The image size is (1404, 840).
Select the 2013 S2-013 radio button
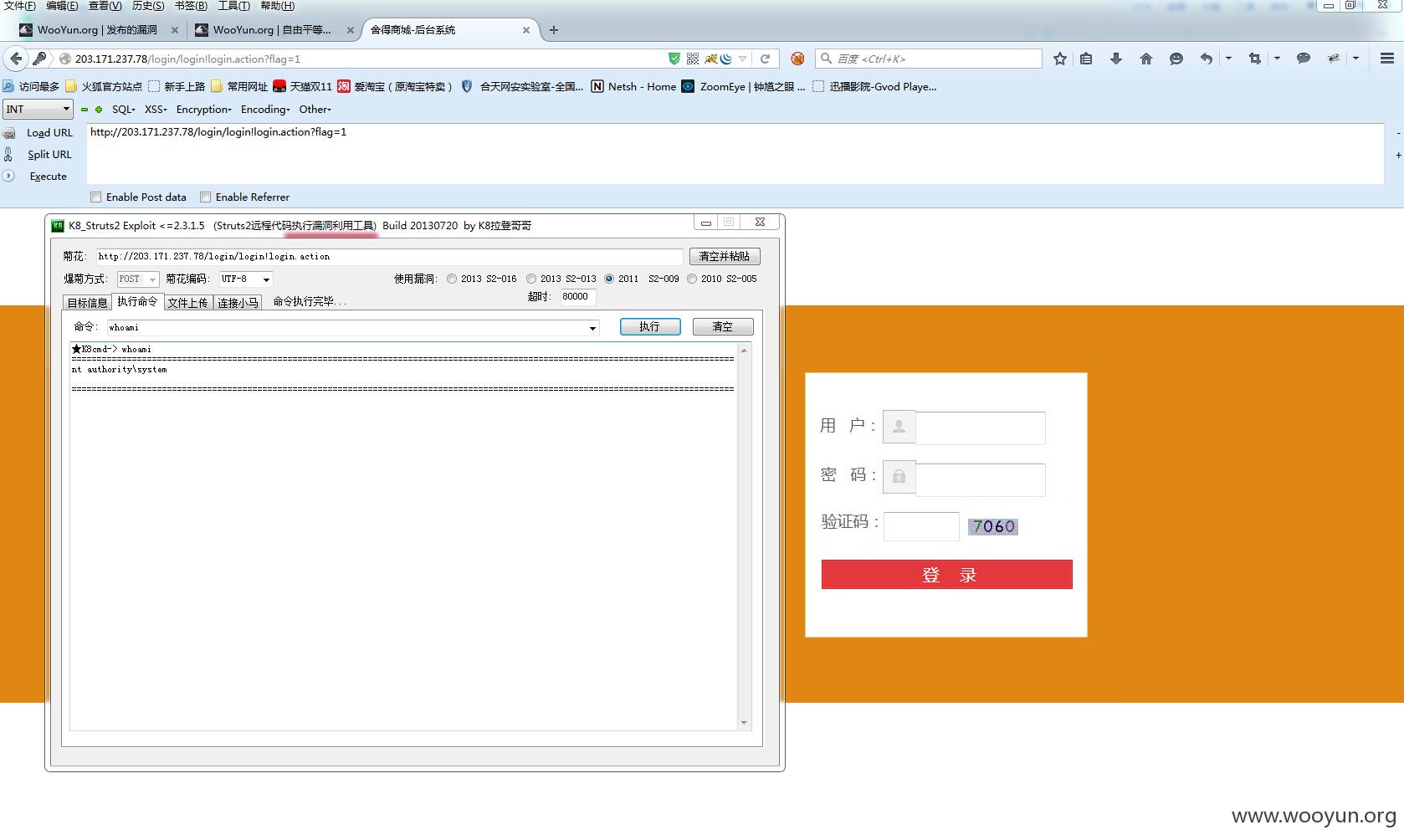[531, 279]
